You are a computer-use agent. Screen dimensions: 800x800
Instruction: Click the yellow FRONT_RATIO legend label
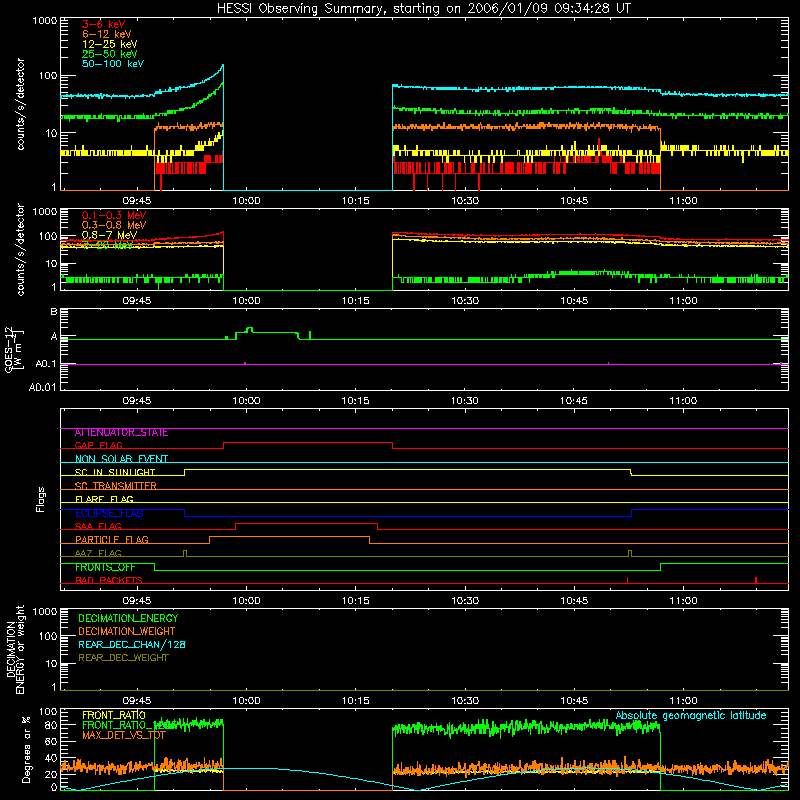tap(114, 715)
